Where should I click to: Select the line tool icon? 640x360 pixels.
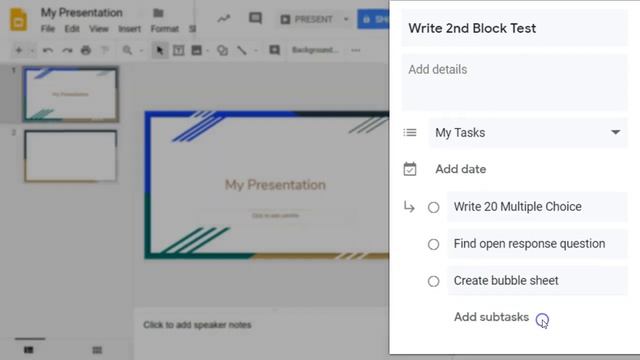242,51
